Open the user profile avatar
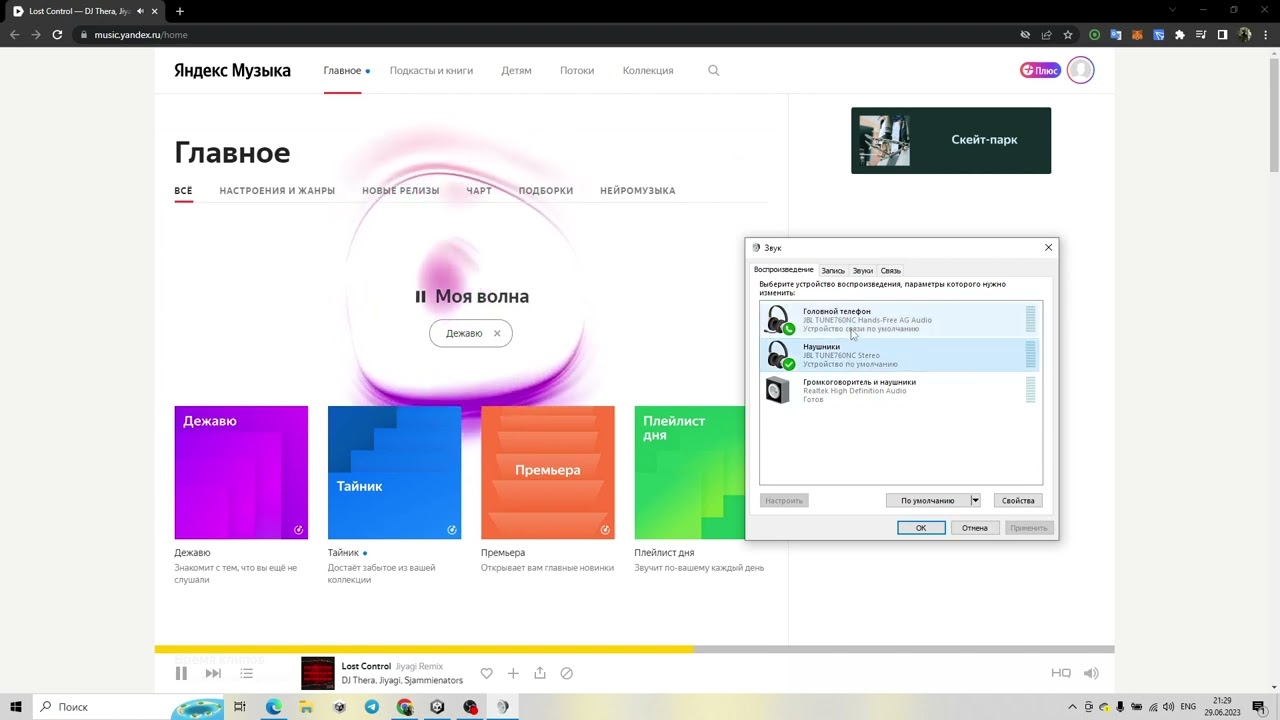Image resolution: width=1280 pixels, height=720 pixels. point(1080,70)
